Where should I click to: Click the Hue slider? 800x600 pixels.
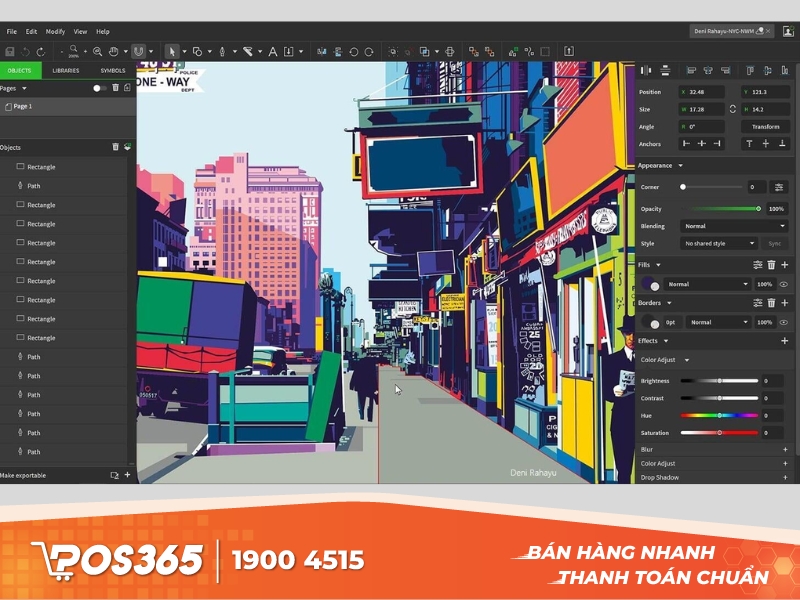point(719,416)
